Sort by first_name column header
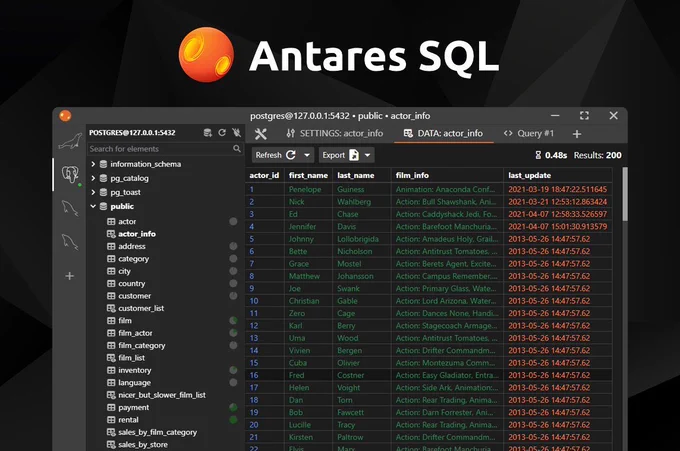This screenshot has height=451, width=680. [308, 175]
